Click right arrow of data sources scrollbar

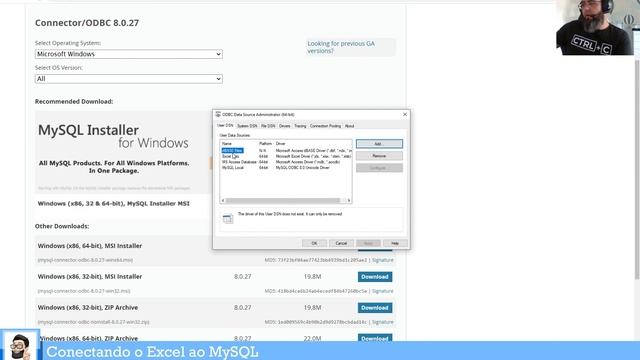point(349,200)
